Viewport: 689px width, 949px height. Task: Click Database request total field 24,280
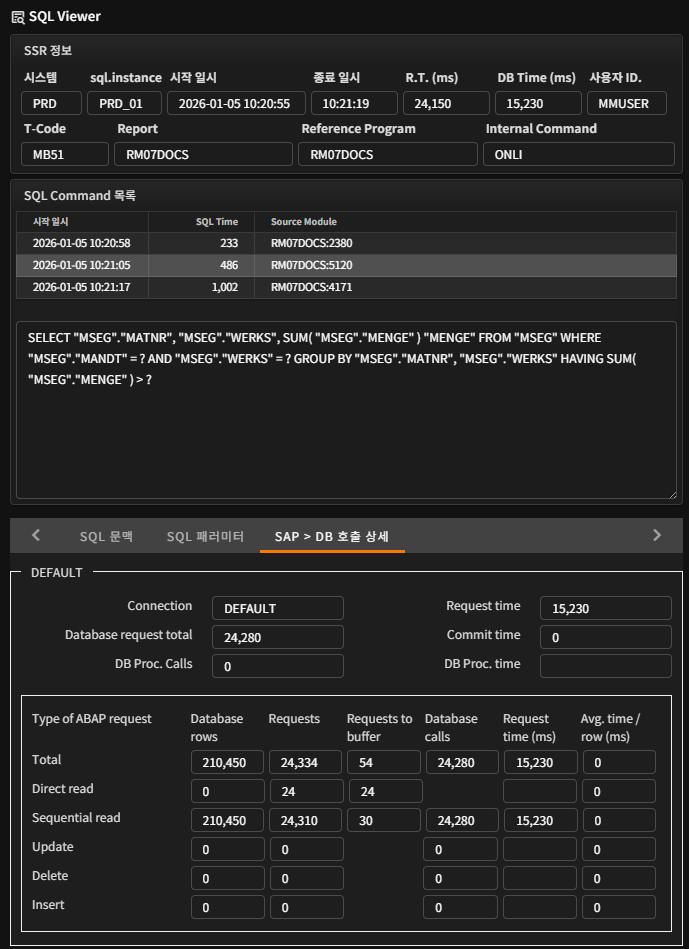pyautogui.click(x=278, y=637)
